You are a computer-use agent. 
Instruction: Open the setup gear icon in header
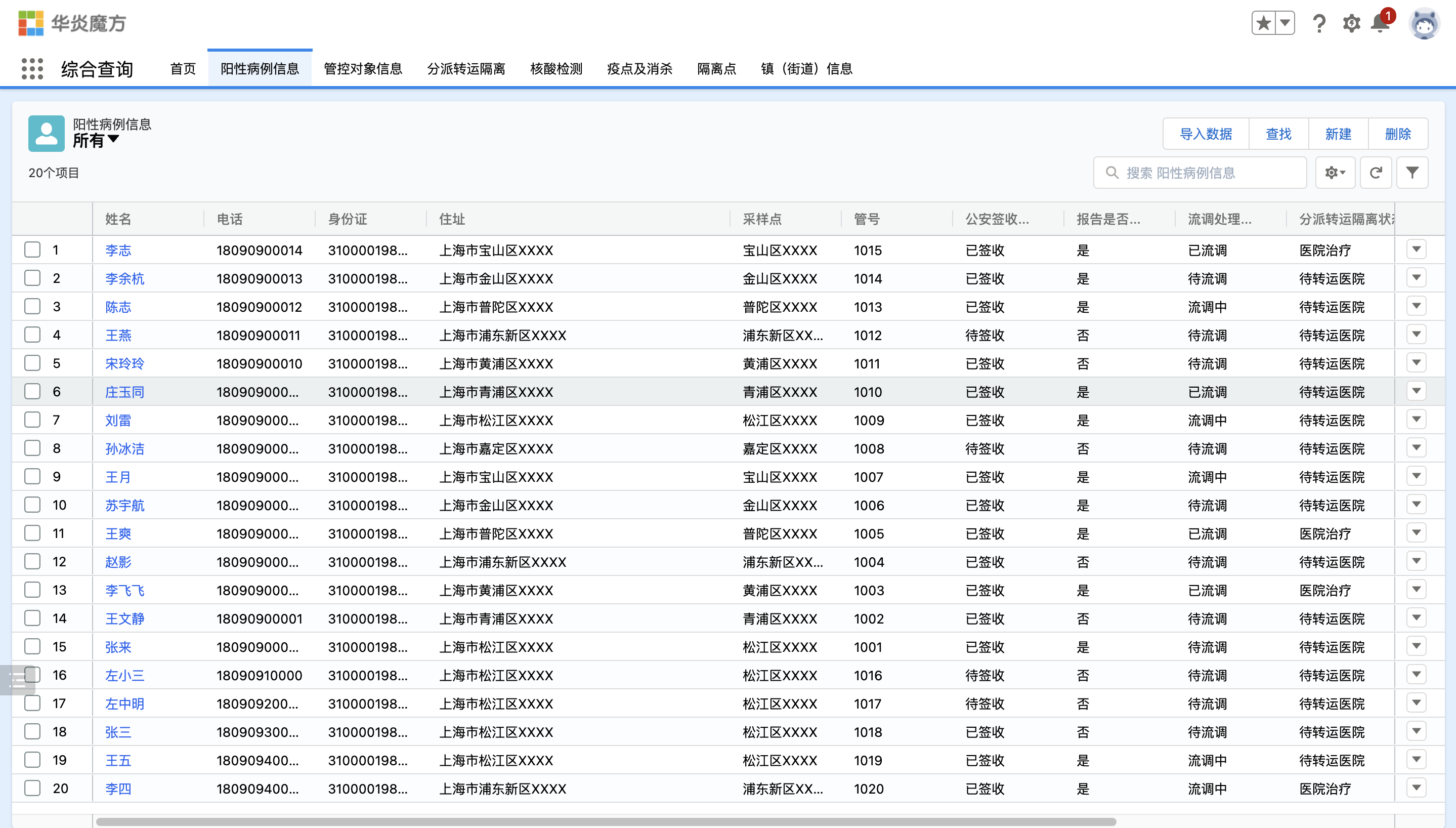[1351, 23]
